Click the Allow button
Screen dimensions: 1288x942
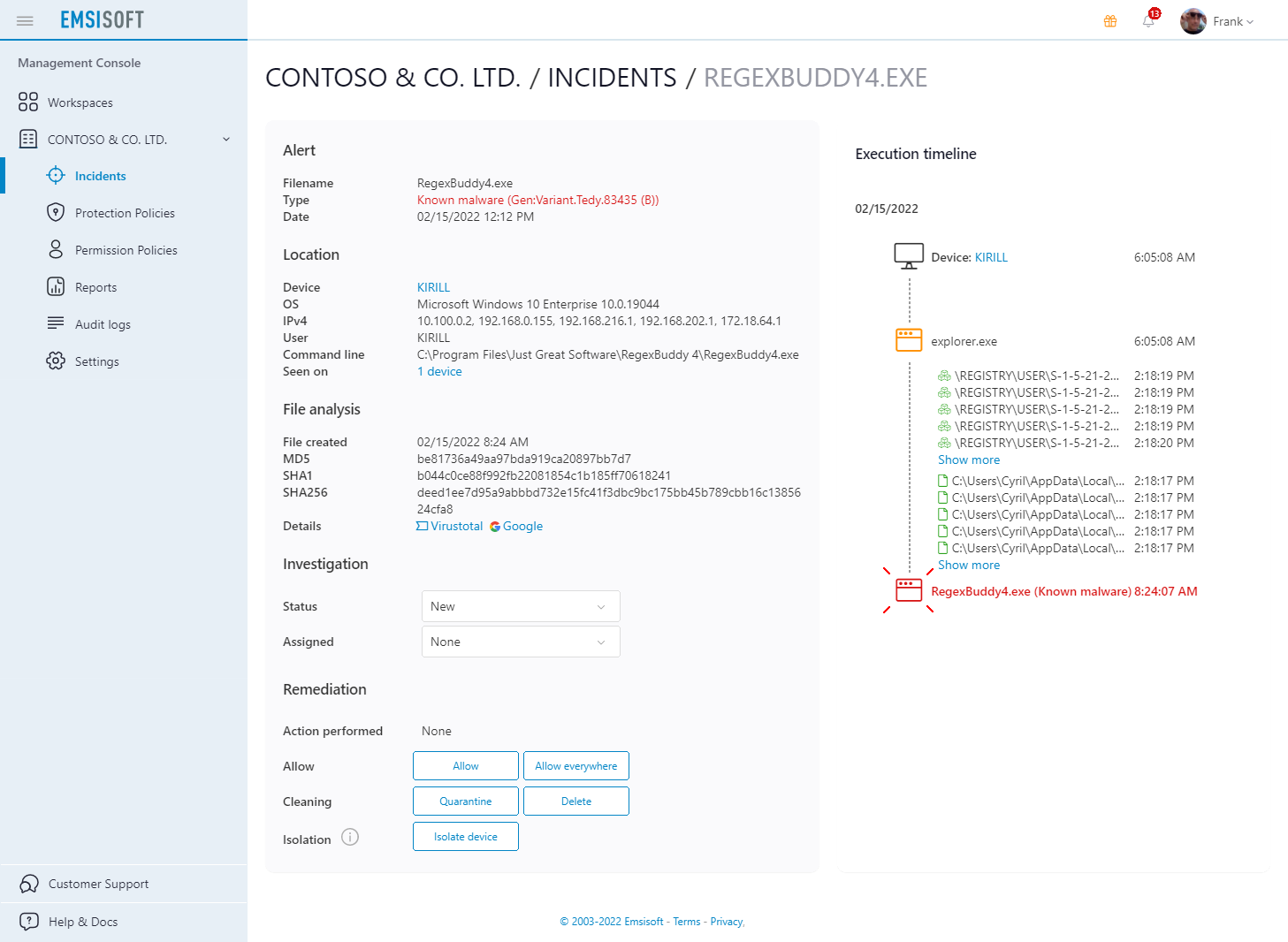tap(466, 766)
